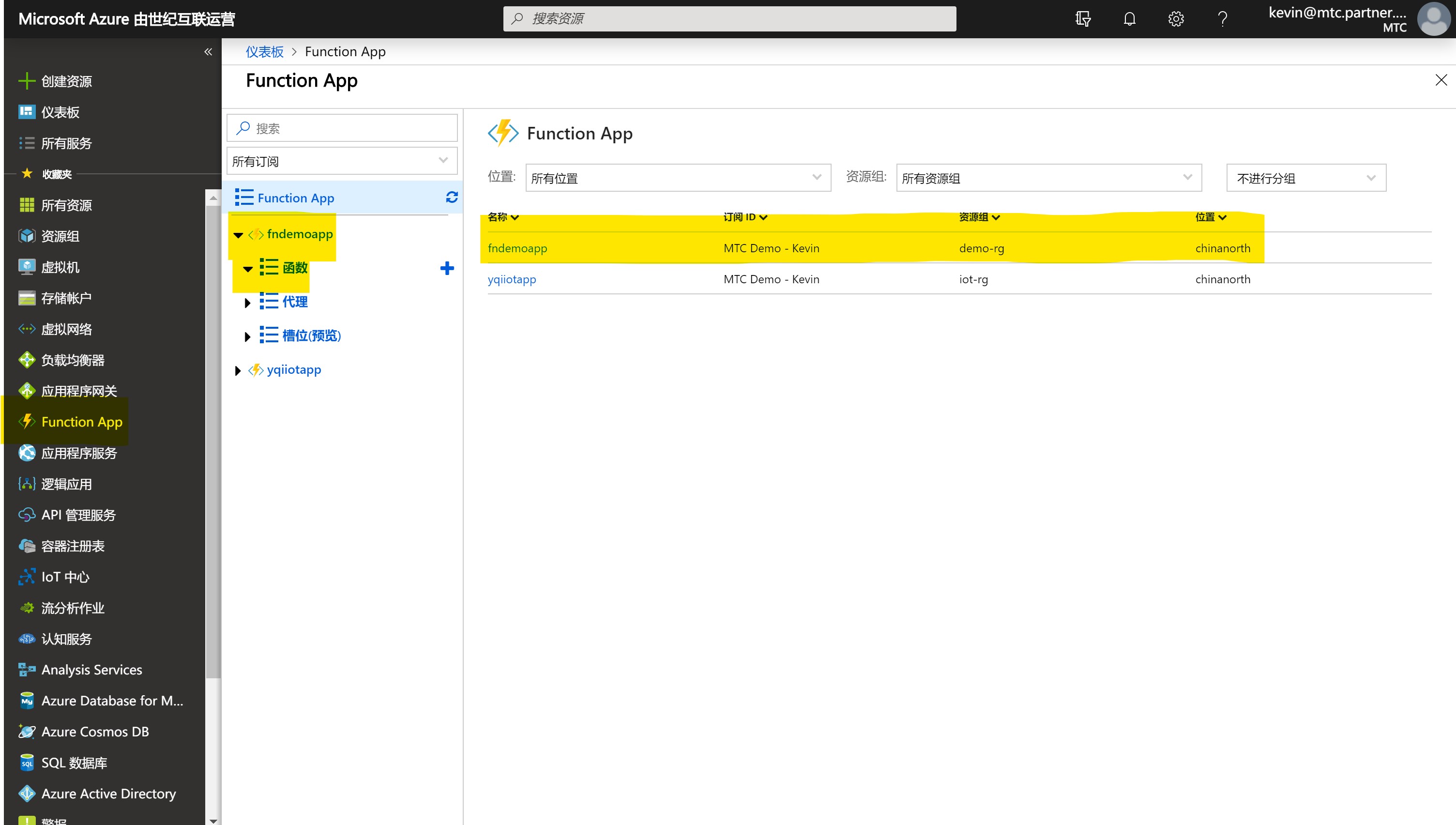The height and width of the screenshot is (825, 1456).
Task: Open portal settings gear
Action: (1176, 19)
